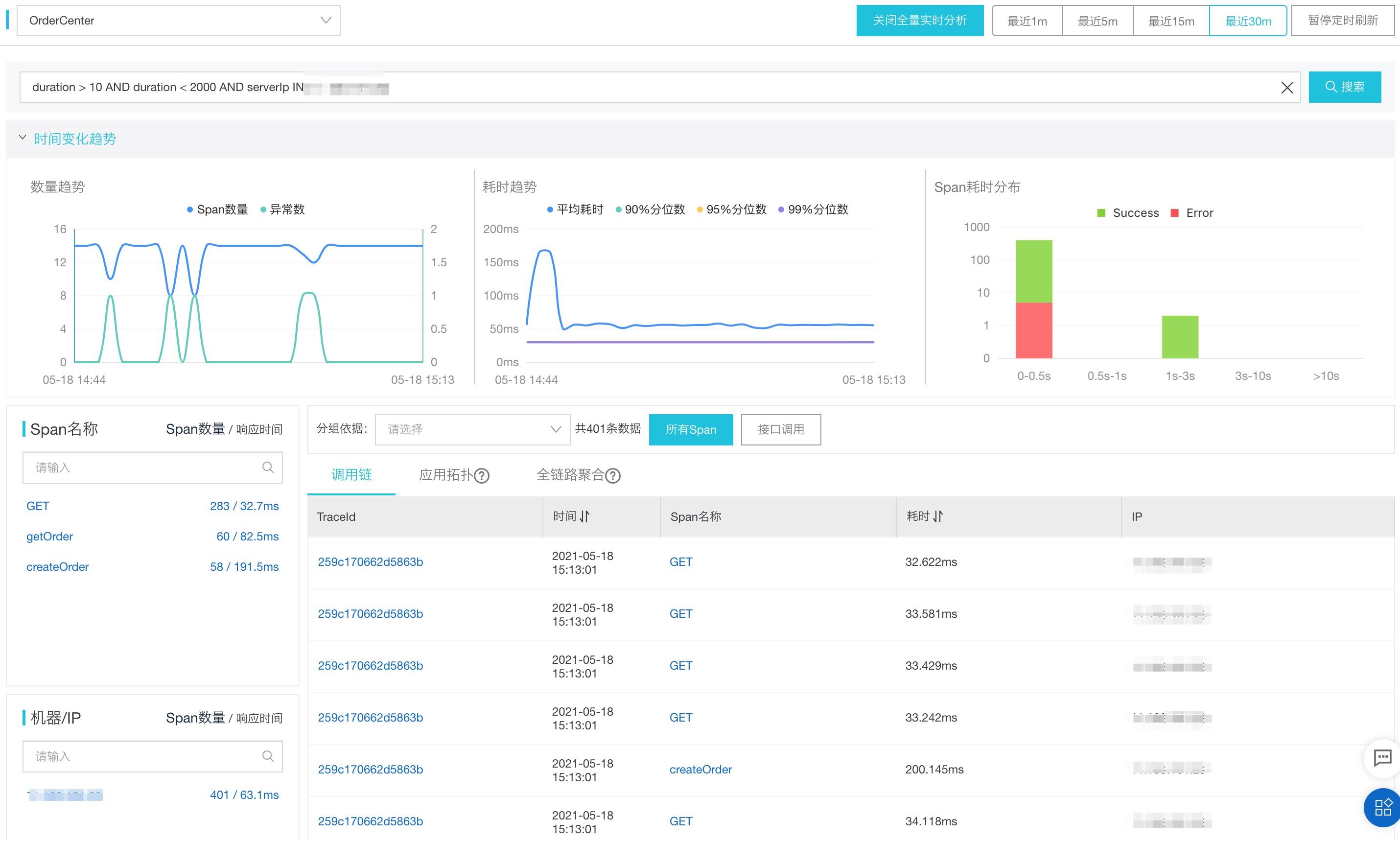The image size is (1400, 841).
Task: Toggle Span数量 legend in 数量趋势 chart
Action: click(217, 210)
